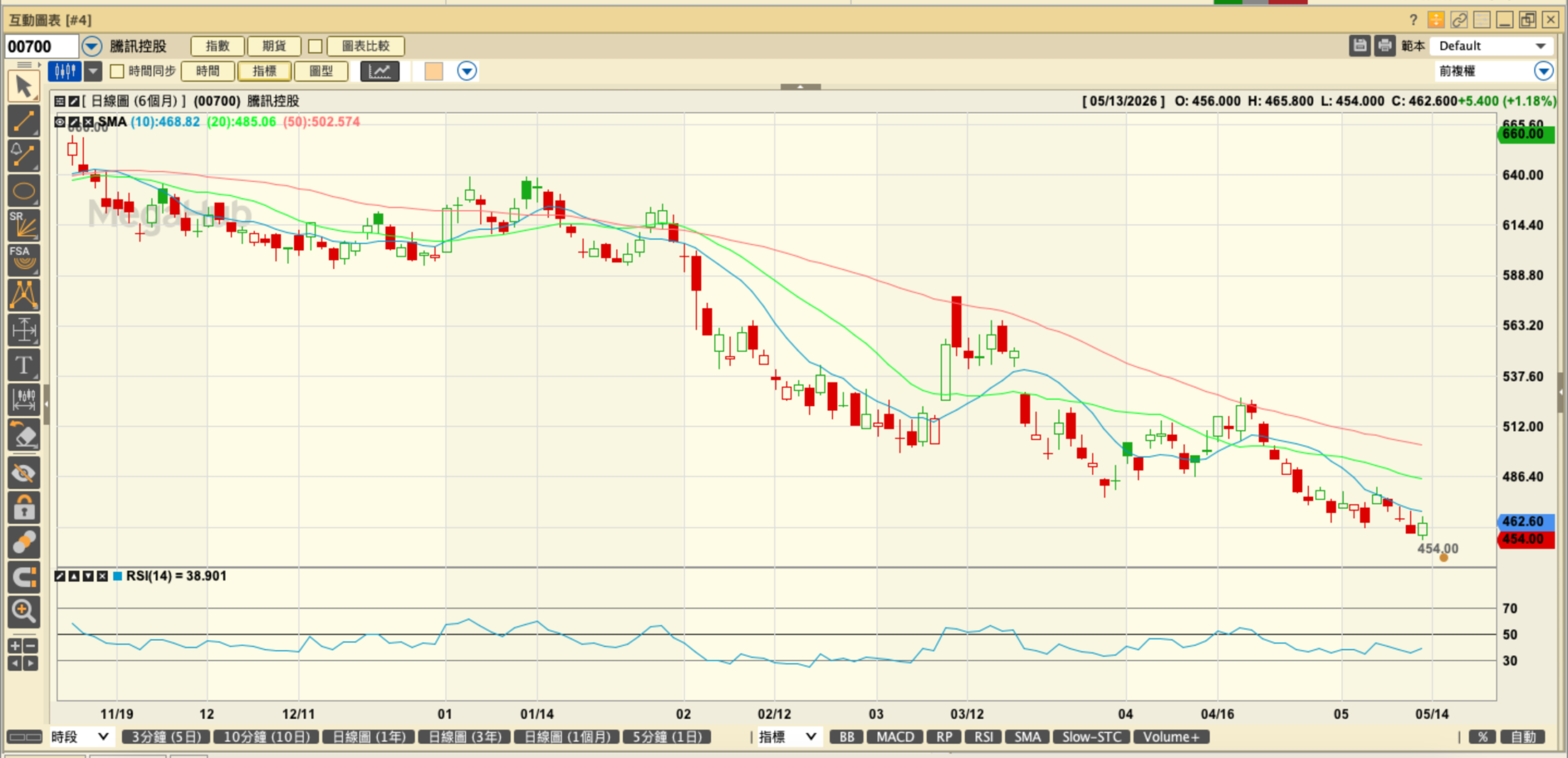Click the 指數 index button
The image size is (1568, 758).
coord(217,46)
